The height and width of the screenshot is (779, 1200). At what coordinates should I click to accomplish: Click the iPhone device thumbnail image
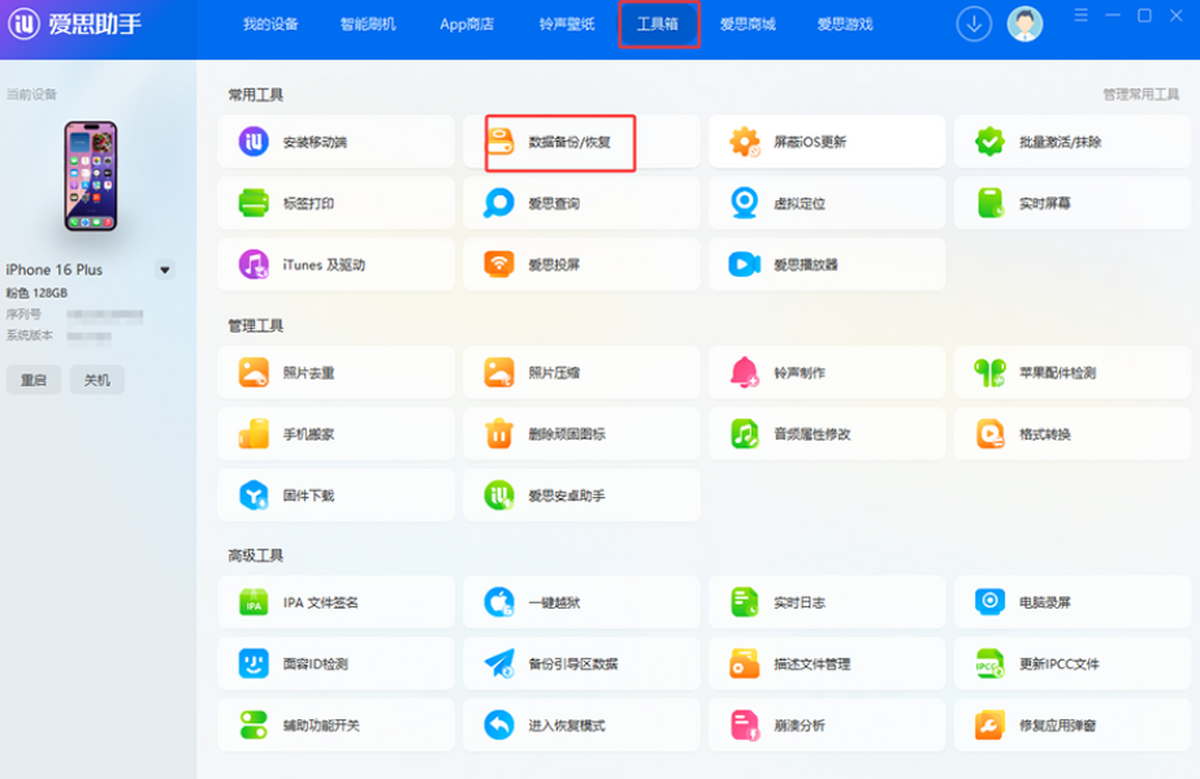[91, 176]
